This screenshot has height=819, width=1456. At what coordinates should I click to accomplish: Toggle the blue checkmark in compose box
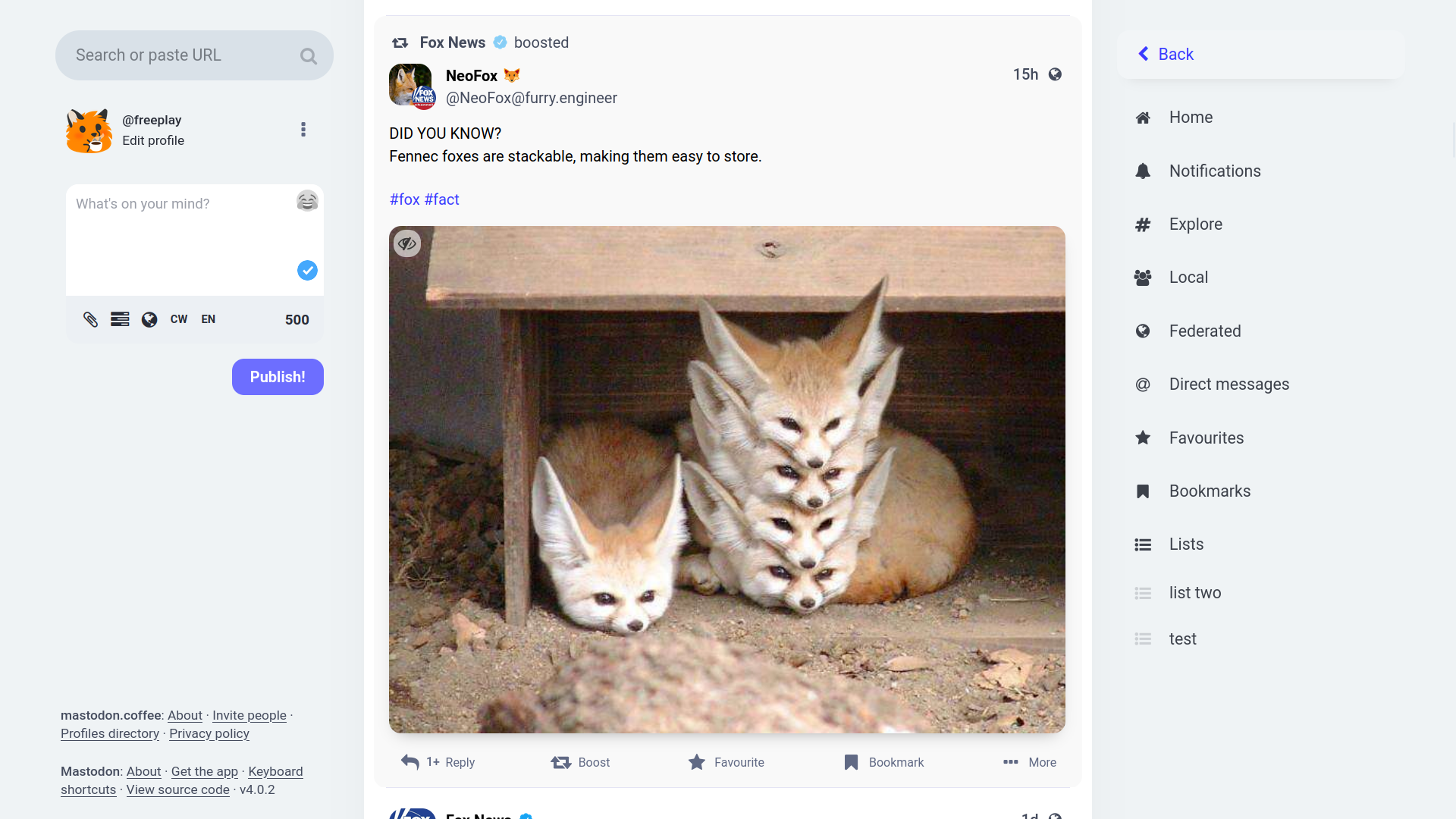point(307,271)
